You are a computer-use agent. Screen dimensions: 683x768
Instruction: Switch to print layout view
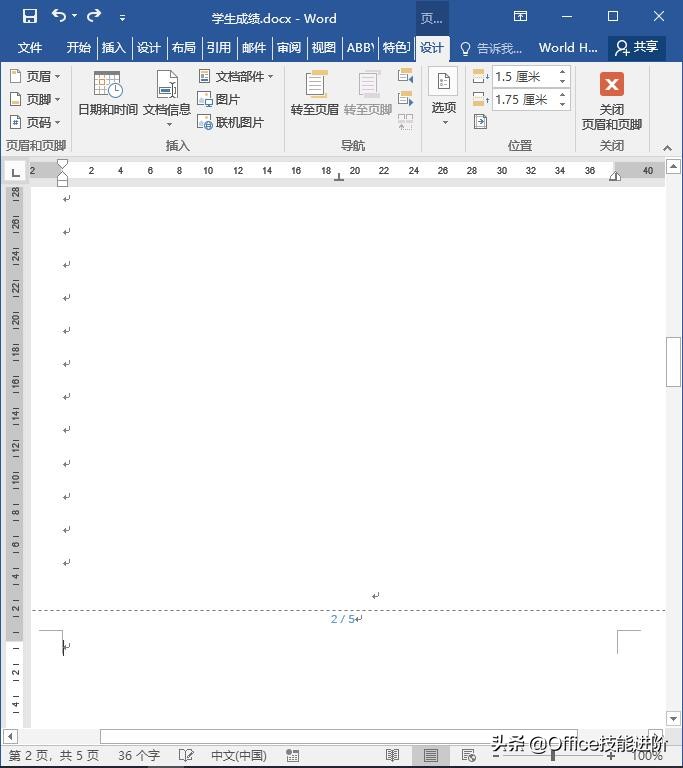(x=431, y=756)
